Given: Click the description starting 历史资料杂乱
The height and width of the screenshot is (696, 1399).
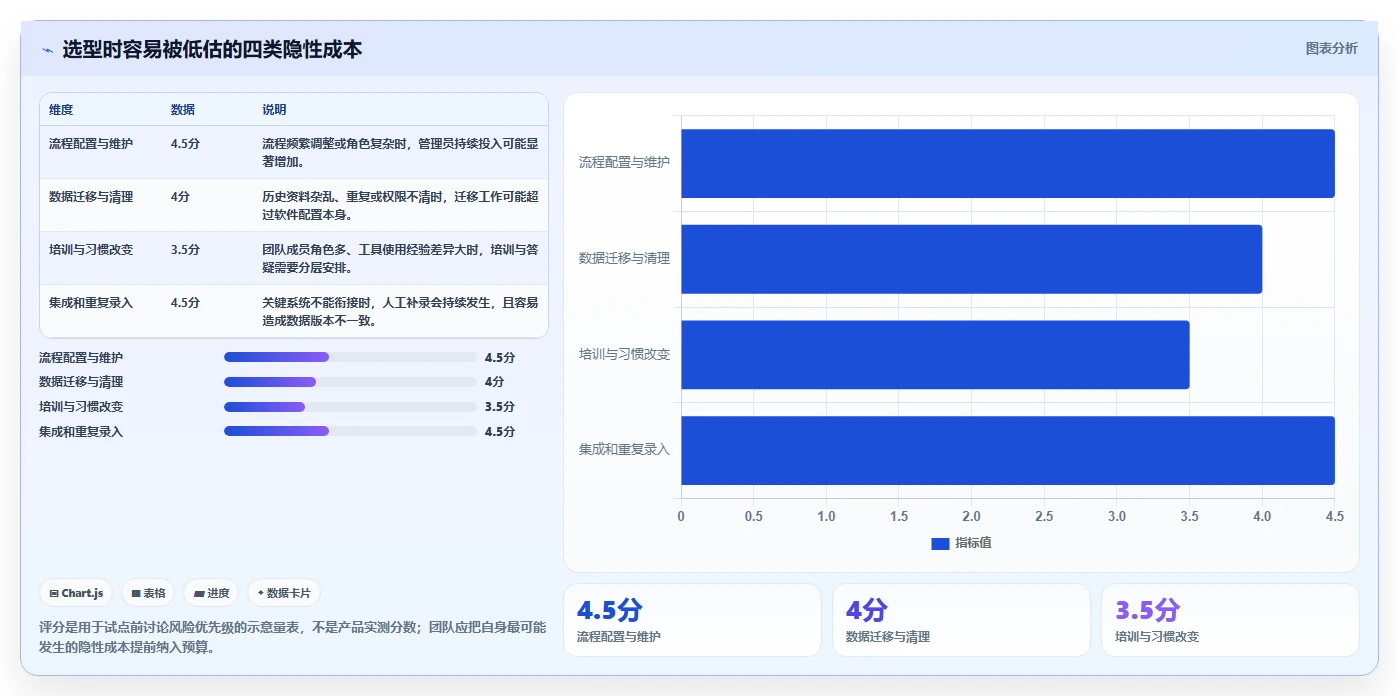Looking at the screenshot, I should 400,205.
